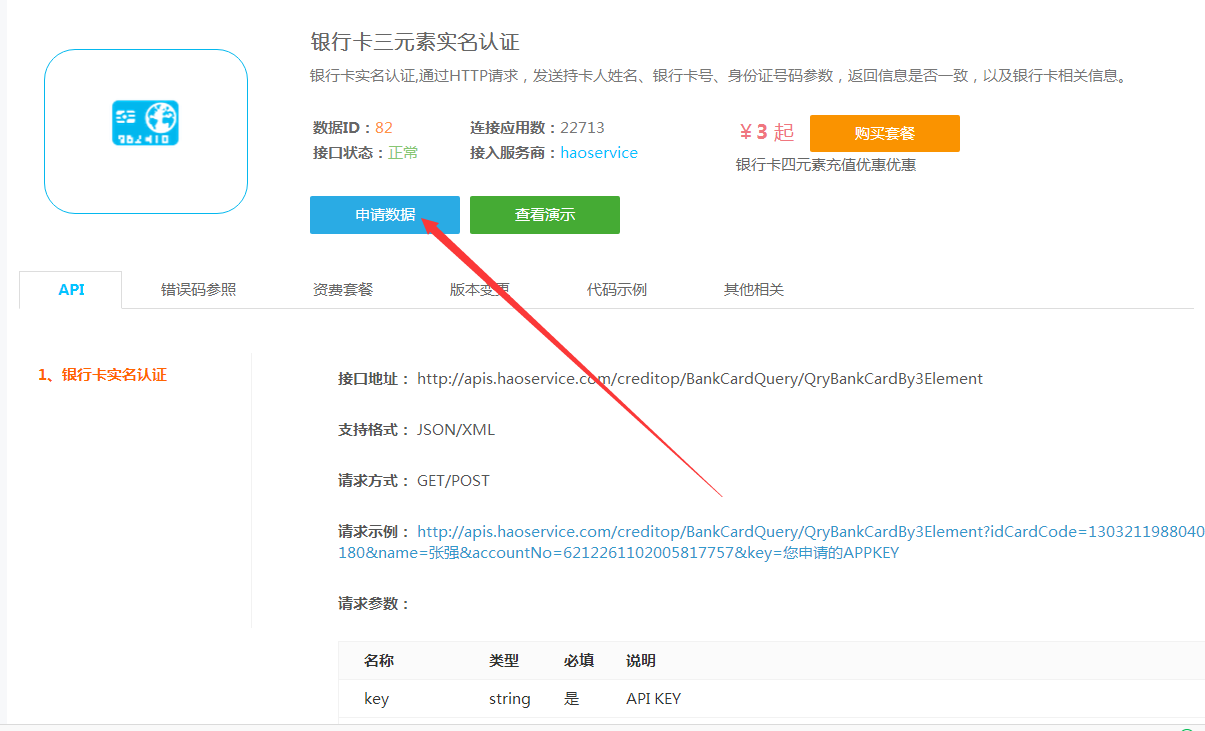Viewport: 1205px width, 731px height.
Task: Switch to the 其他相关 tab
Action: 754,290
